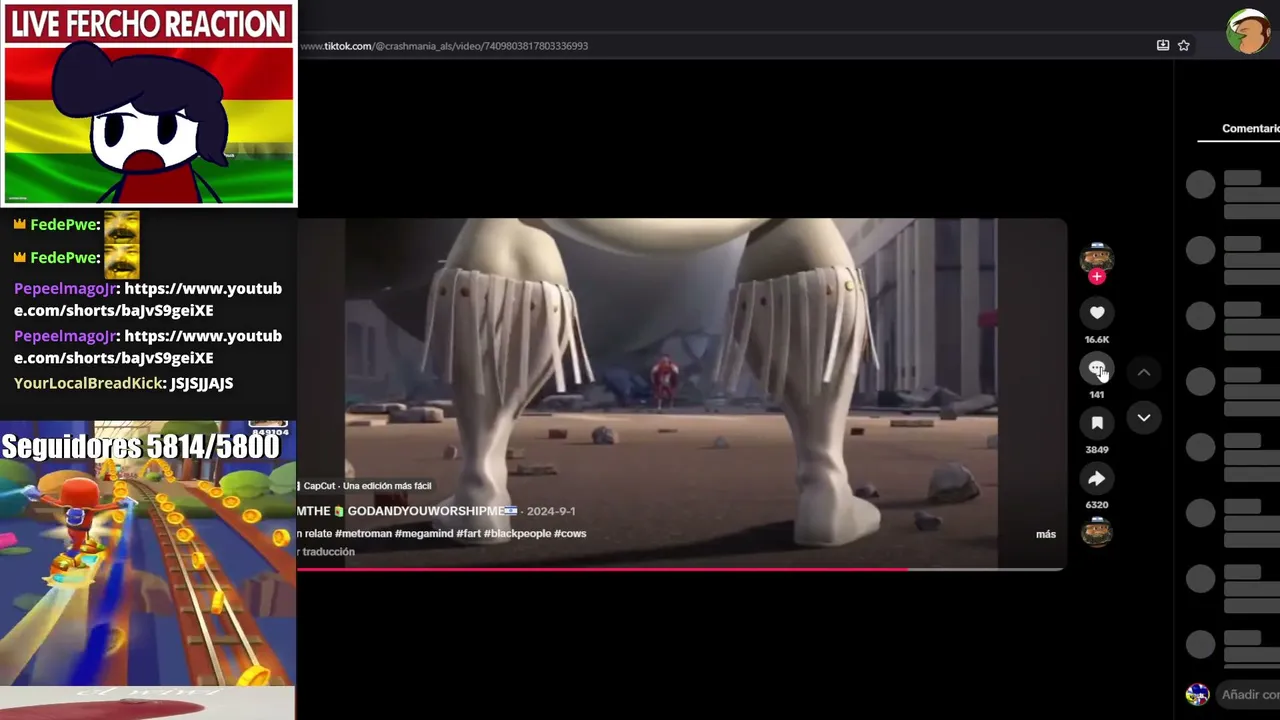Click the CapCut 'Una edición más fácil' tag
Viewport: 1280px width, 720px height.
coord(364,486)
